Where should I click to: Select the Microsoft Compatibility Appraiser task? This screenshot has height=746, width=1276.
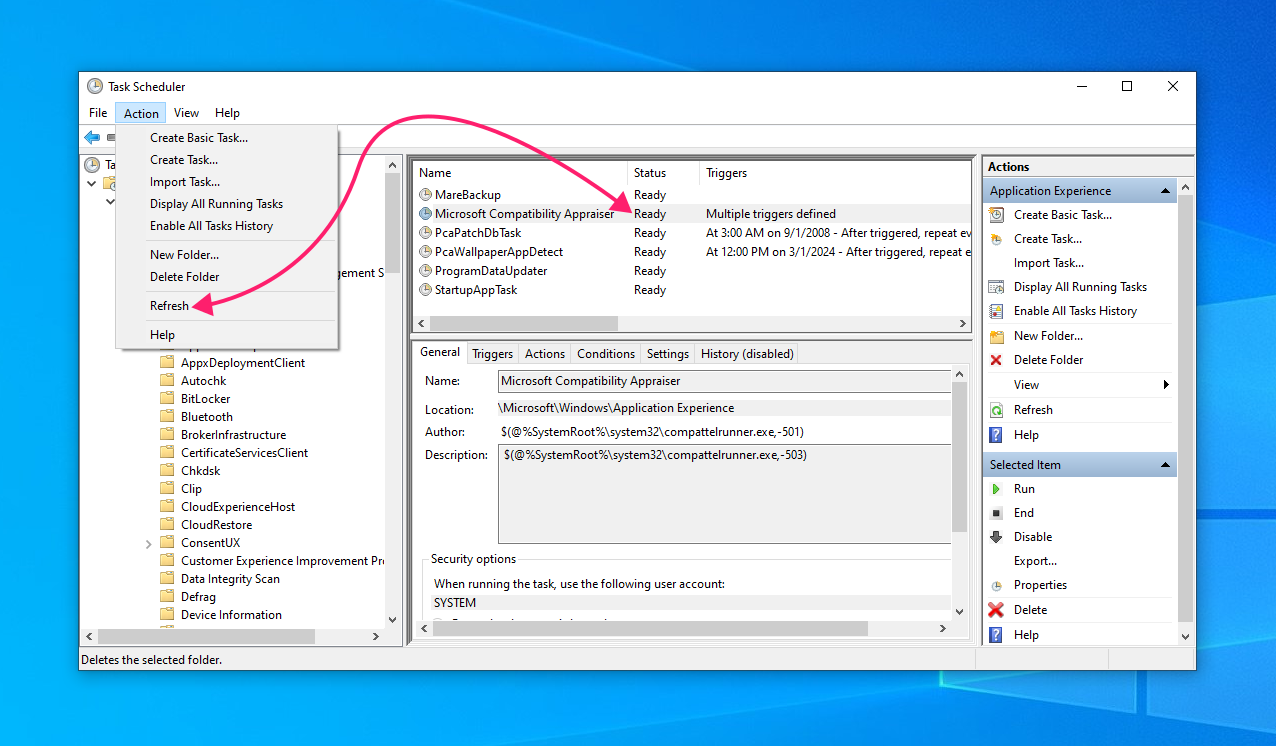[x=692, y=214]
